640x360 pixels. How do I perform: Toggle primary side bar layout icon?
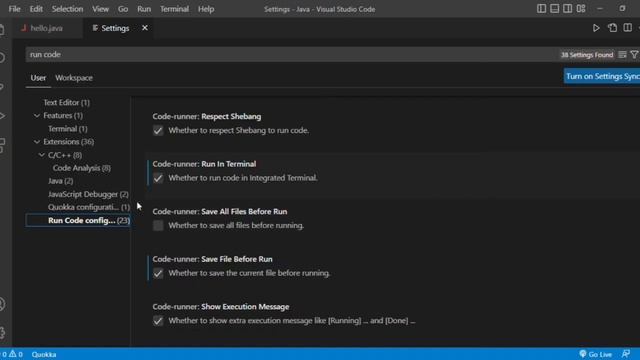(541, 9)
